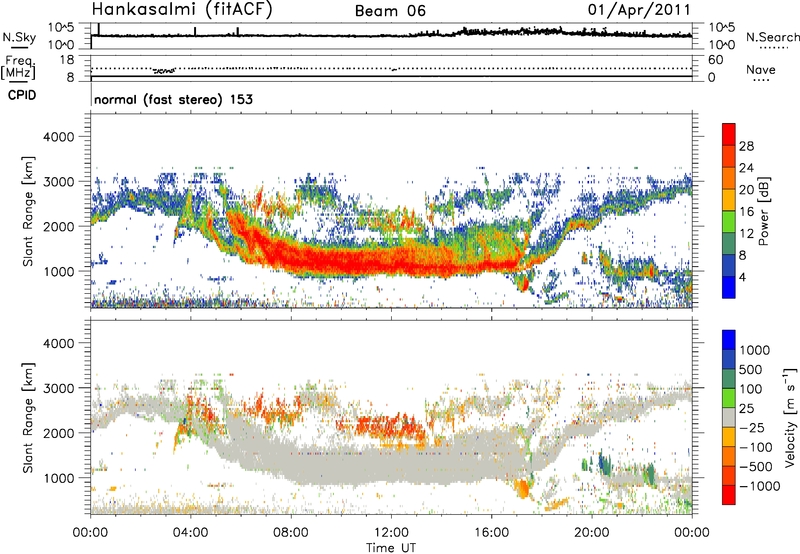Click the 01/Apr/2011 date label
This screenshot has width=800, height=554.
click(639, 10)
